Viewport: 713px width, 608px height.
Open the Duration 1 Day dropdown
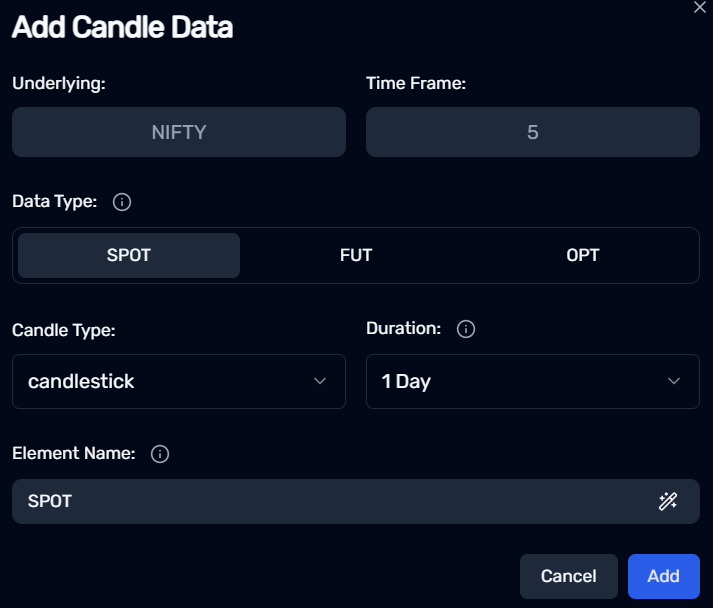532,382
